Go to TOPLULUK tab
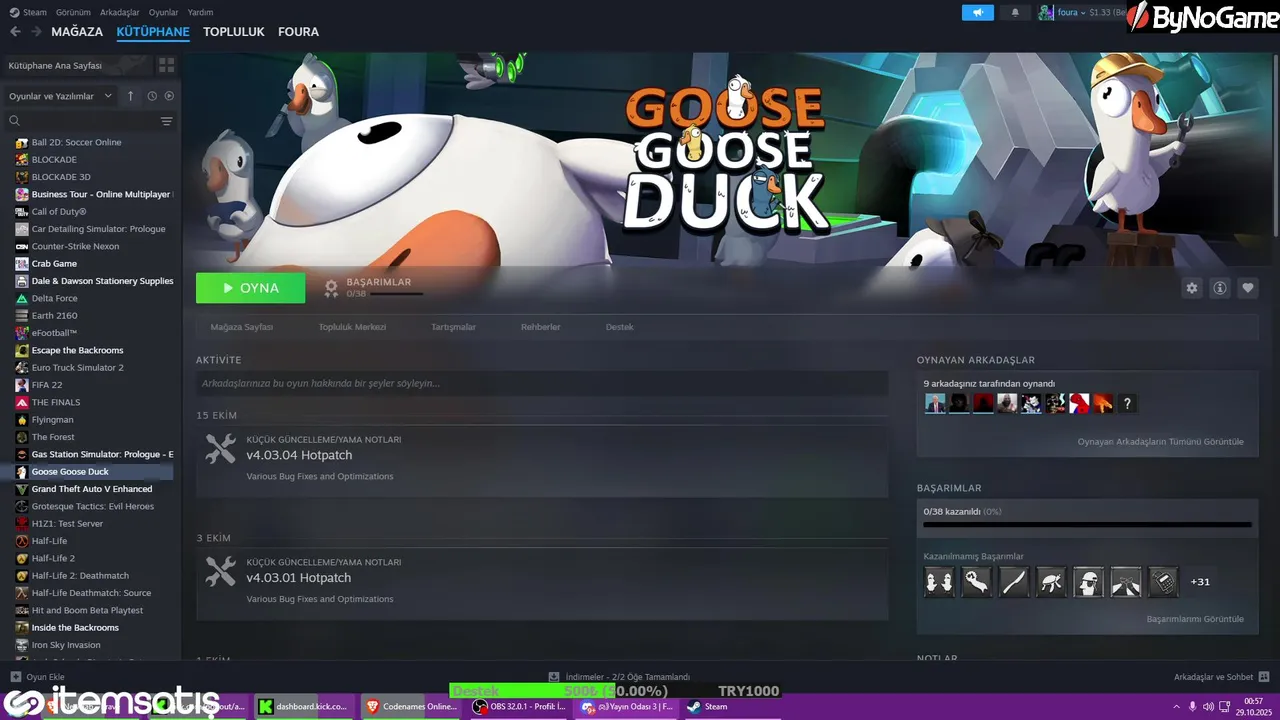Screen dimensions: 1280x720 [x=234, y=32]
